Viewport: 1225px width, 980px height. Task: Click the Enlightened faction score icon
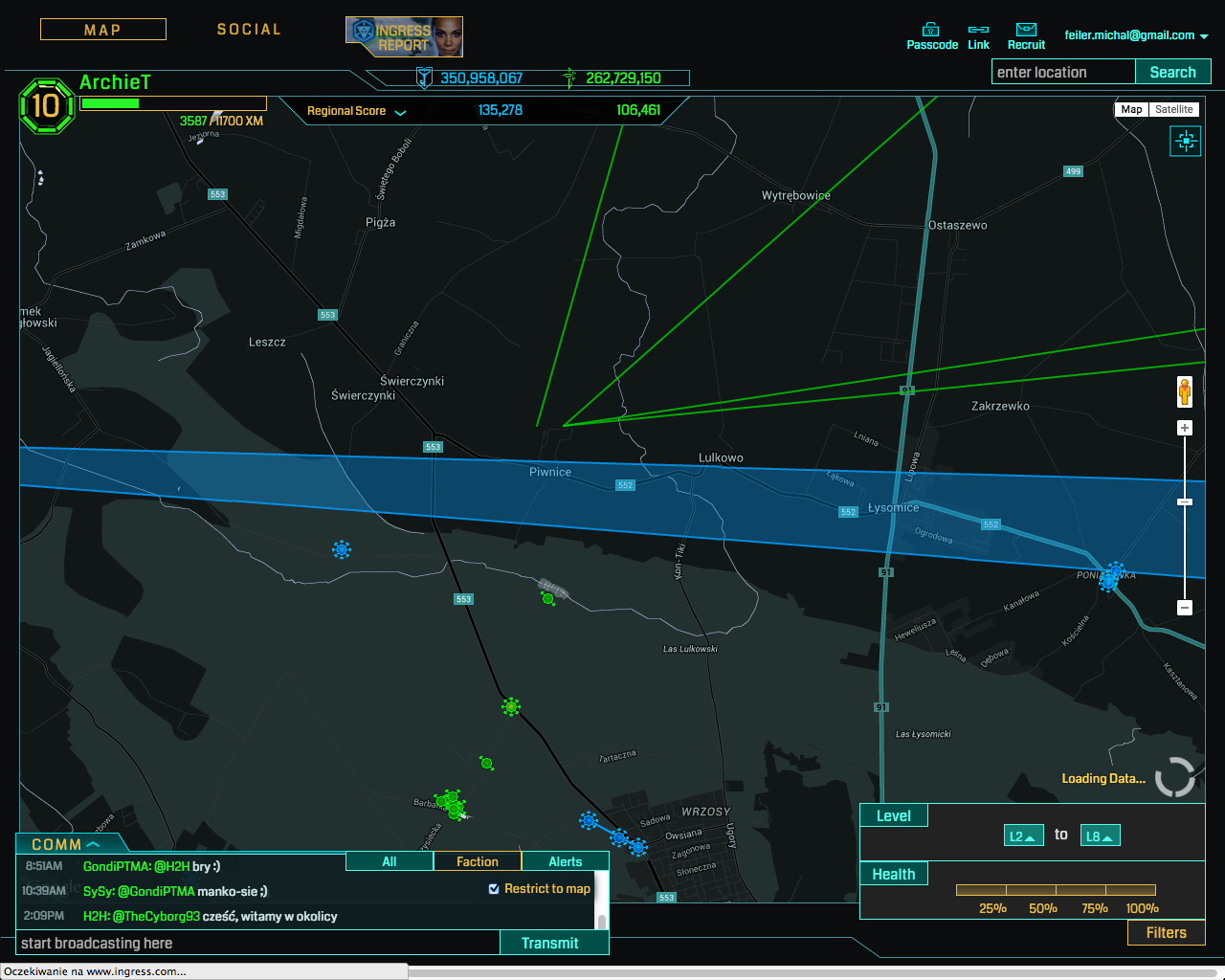pyautogui.click(x=569, y=78)
